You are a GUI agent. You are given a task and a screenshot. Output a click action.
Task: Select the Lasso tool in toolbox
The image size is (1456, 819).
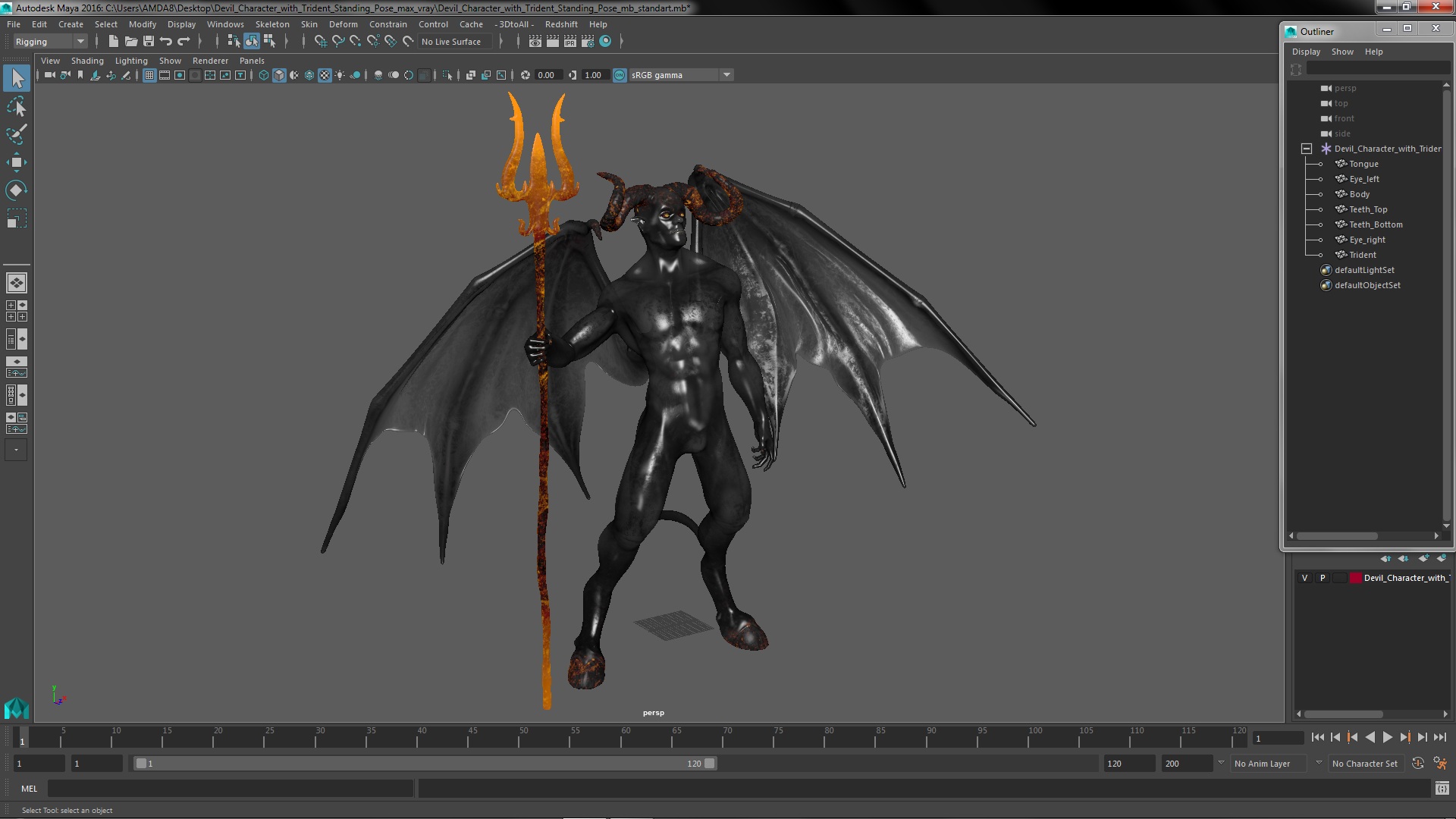point(16,107)
